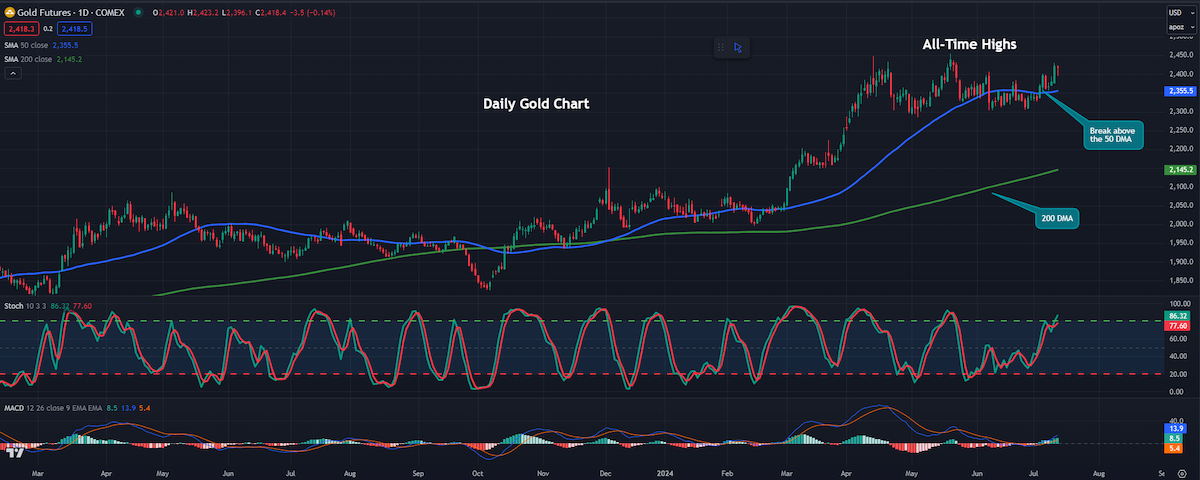The width and height of the screenshot is (1200, 480).
Task: Click the red sell price 2,418.3 button
Action: click(21, 29)
